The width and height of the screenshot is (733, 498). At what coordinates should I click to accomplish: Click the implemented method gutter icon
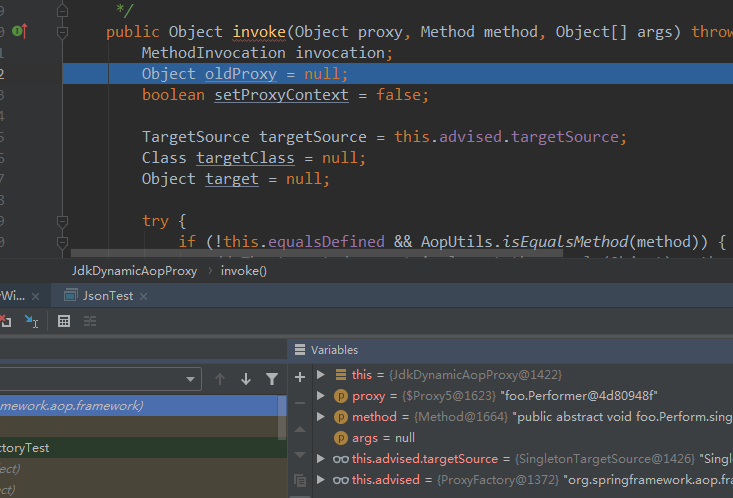click(x=20, y=31)
